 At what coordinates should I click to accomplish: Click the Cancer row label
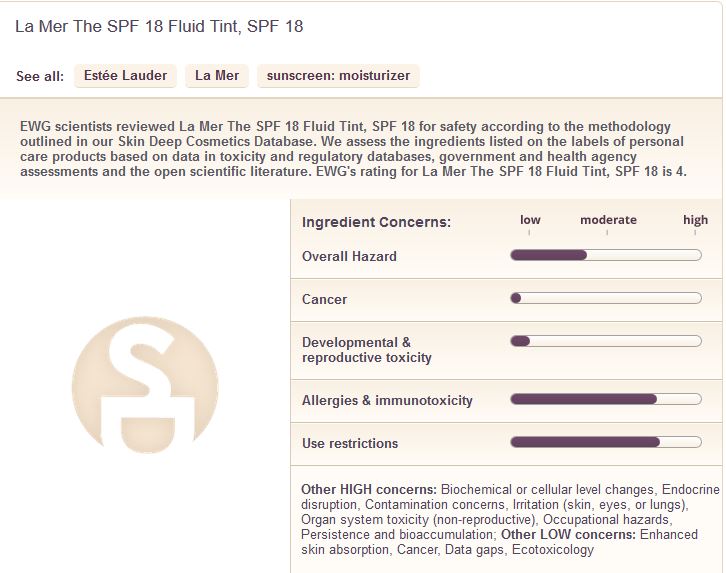click(x=324, y=299)
